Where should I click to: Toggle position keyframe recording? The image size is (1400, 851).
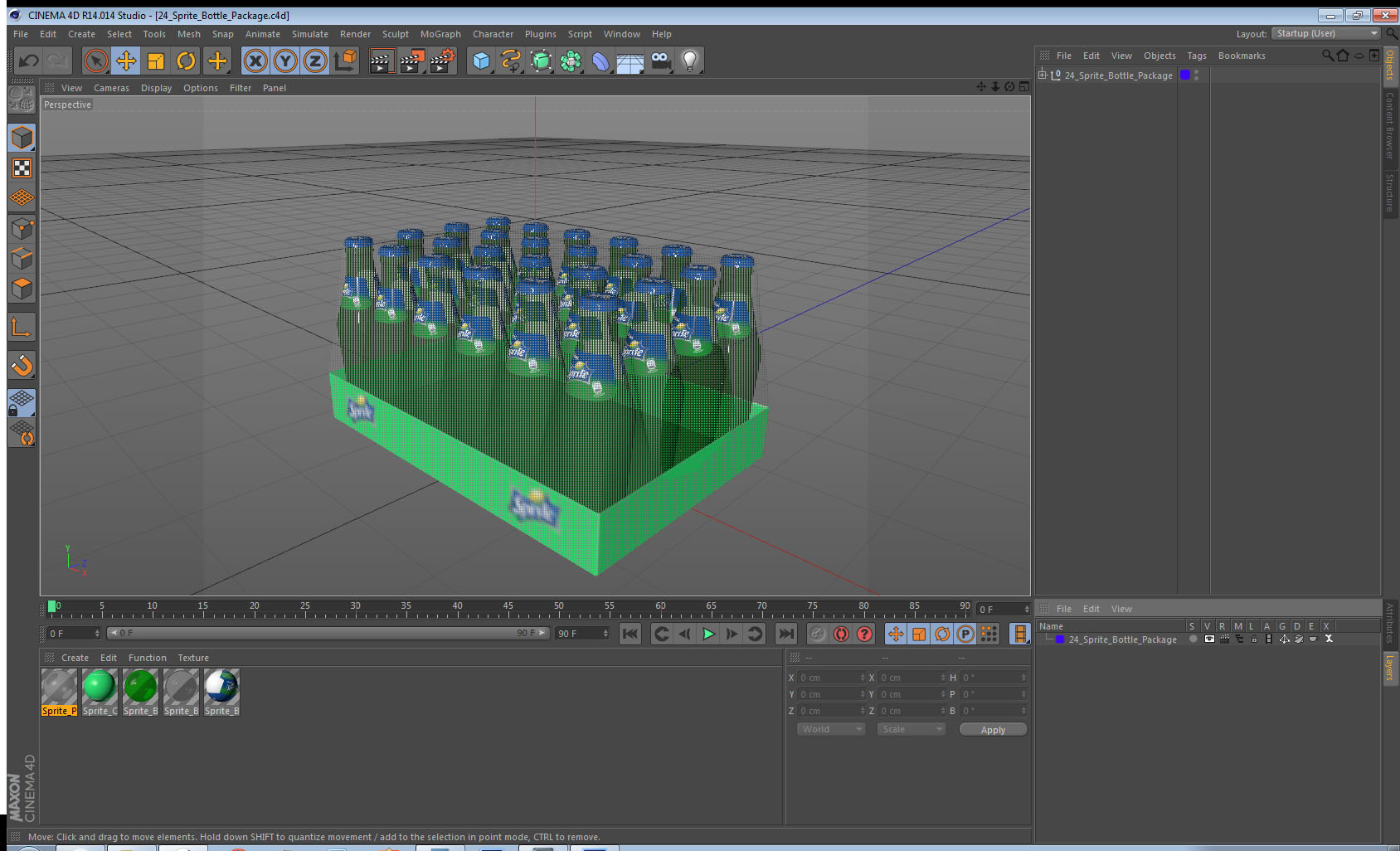pos(896,634)
